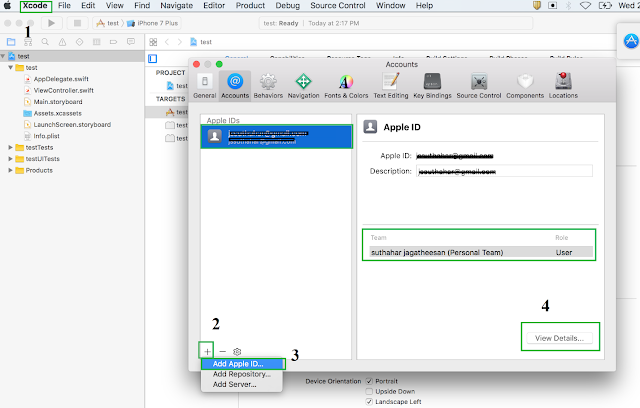The height and width of the screenshot is (408, 640).
Task: Click the battery status icon
Action: [x=605, y=6]
